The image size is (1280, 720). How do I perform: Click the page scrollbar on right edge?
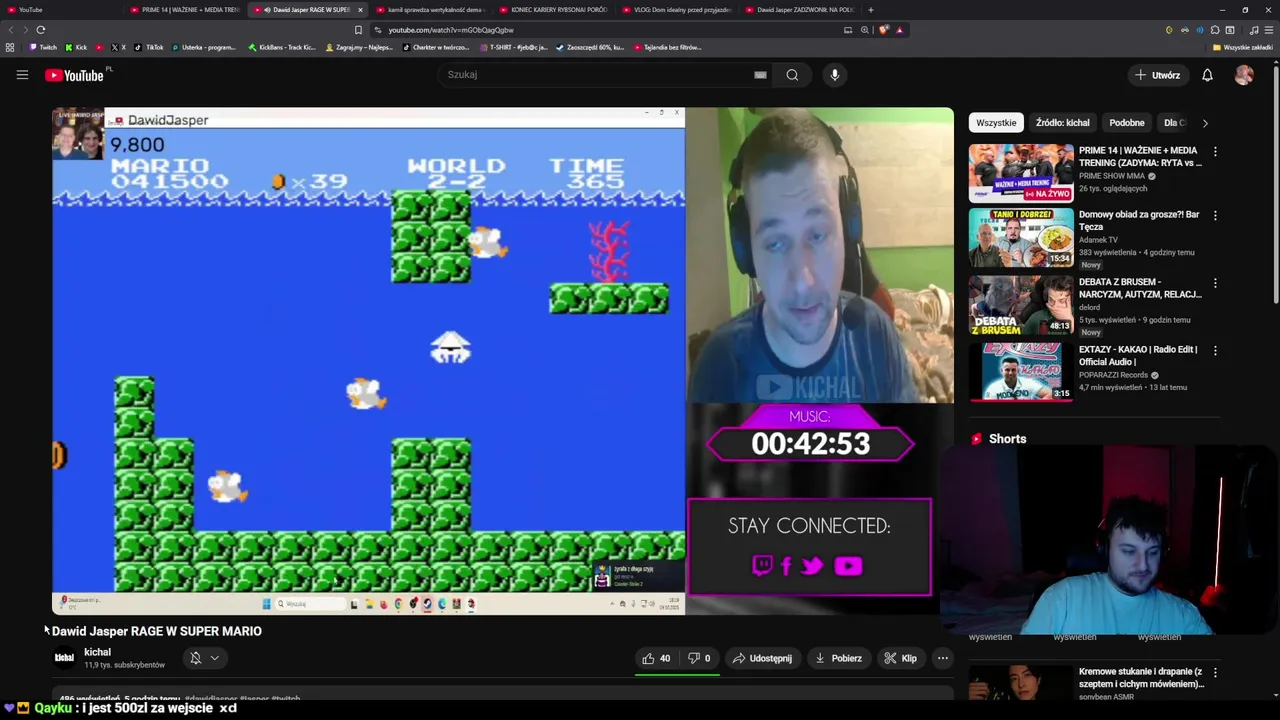(1275, 185)
